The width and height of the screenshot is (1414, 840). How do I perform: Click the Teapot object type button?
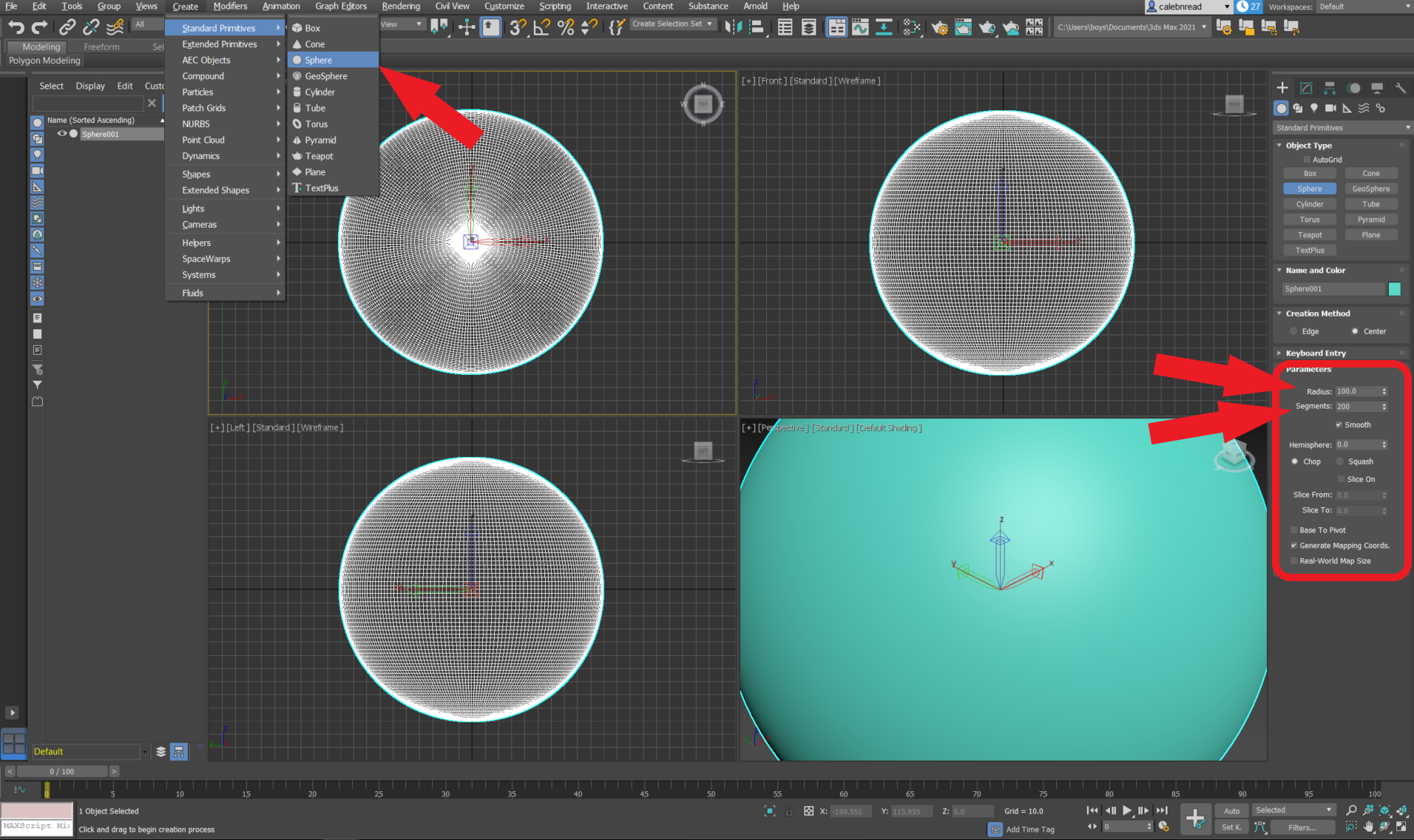pos(1310,235)
